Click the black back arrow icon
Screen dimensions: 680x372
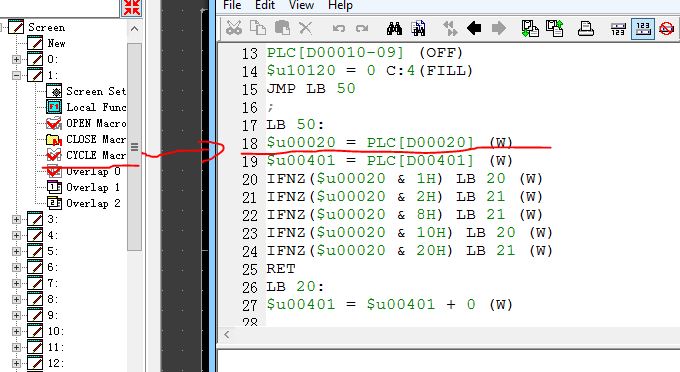coord(474,29)
